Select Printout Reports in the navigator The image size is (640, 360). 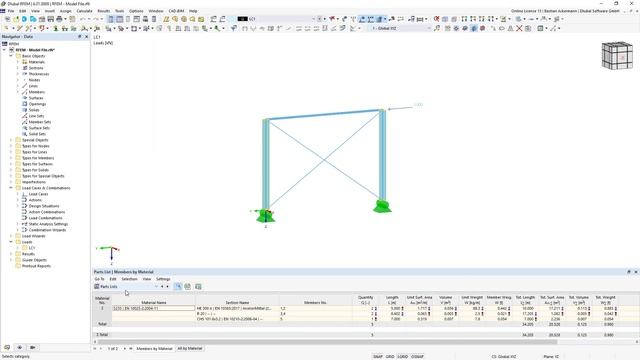pyautogui.click(x=36, y=266)
